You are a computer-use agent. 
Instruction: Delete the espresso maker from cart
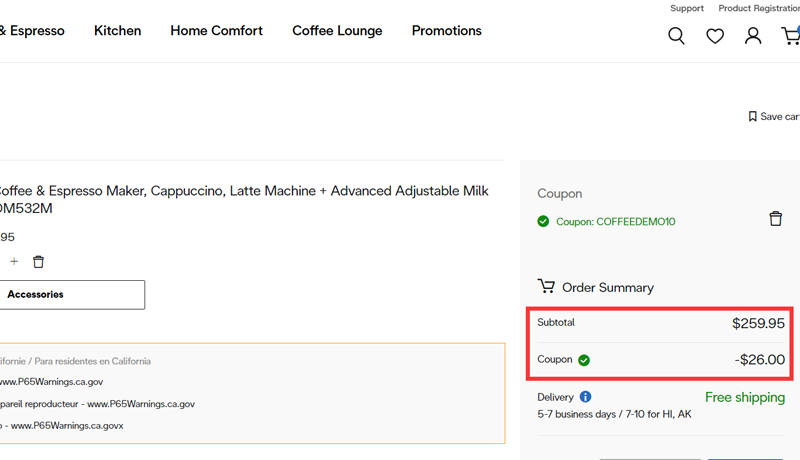(x=38, y=262)
